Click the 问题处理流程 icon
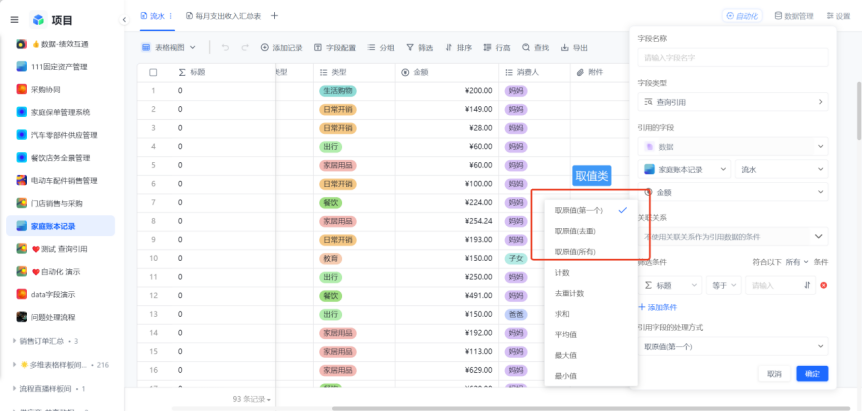Viewport: 862px width, 411px height. pyautogui.click(x=21, y=317)
